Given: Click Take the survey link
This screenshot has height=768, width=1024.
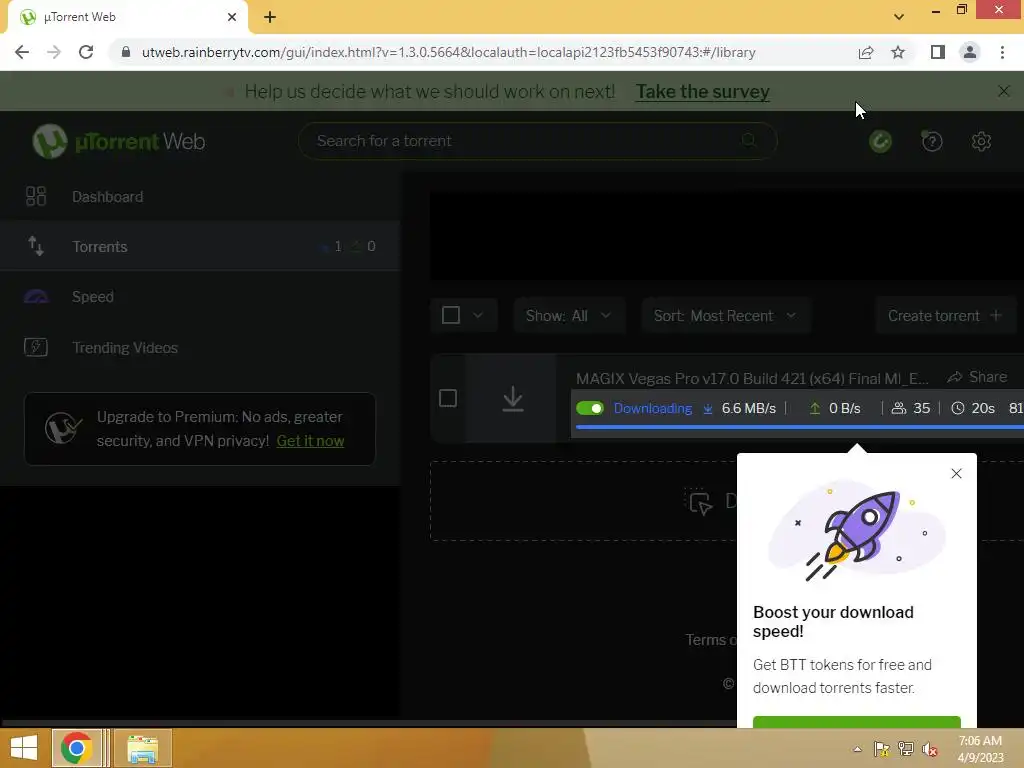Looking at the screenshot, I should click(703, 91).
